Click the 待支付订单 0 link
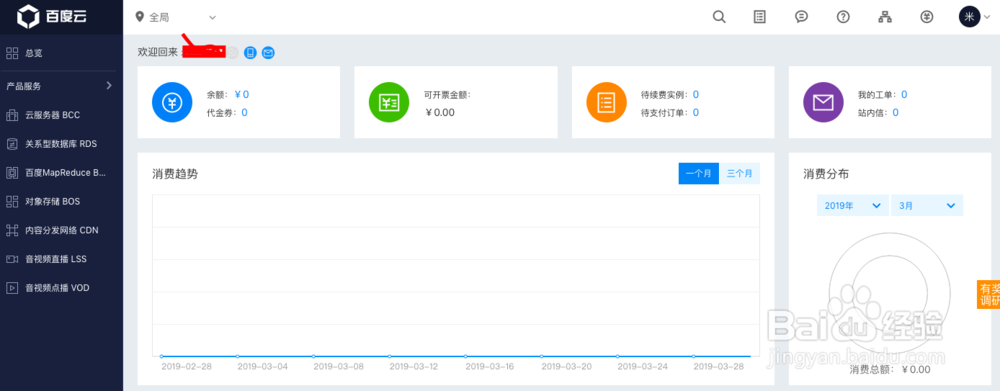This screenshot has height=391, width=1000. [x=696, y=112]
